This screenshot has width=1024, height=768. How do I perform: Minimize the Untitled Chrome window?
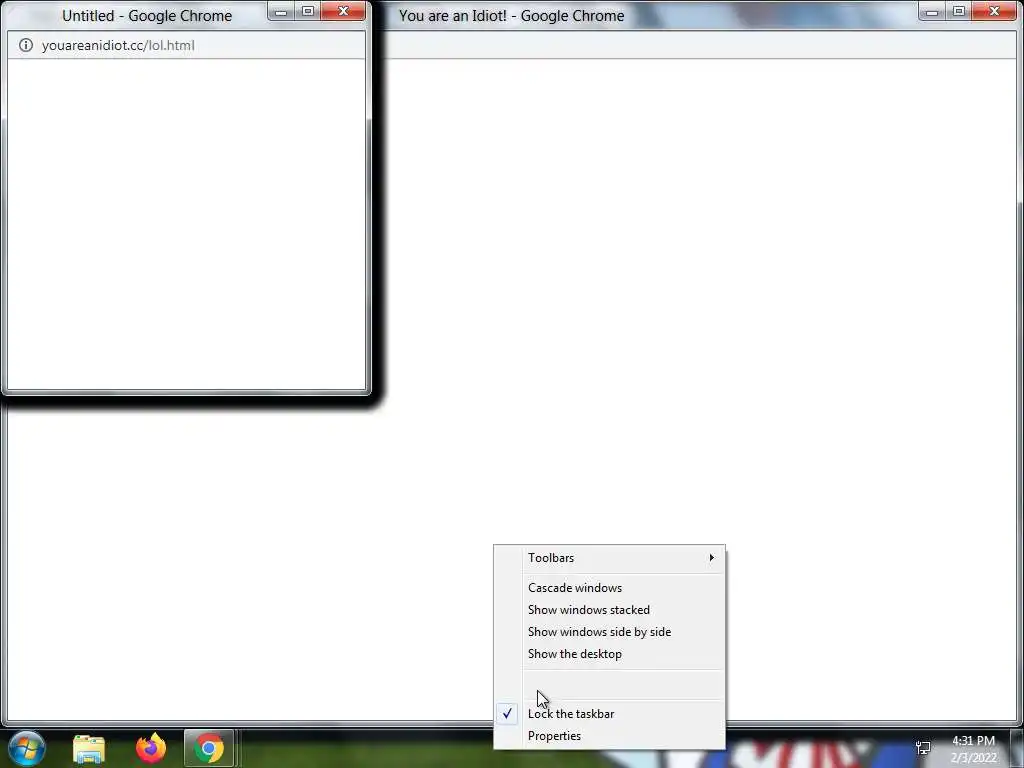coord(281,11)
